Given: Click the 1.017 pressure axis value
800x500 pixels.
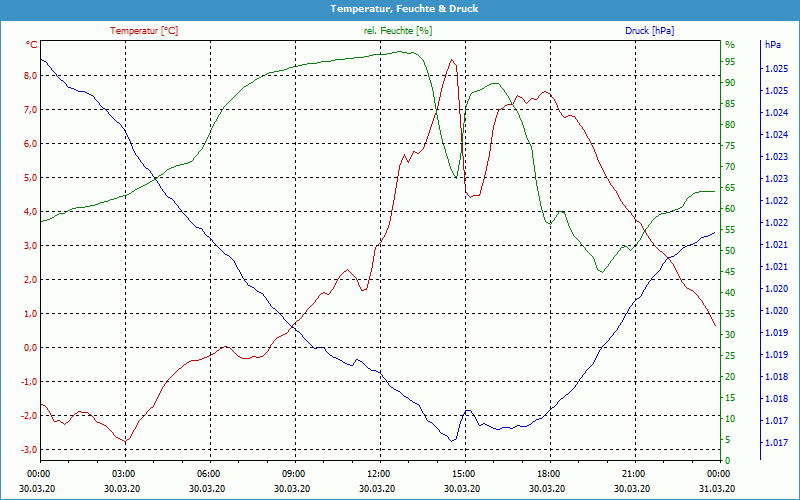Looking at the screenshot, I should click(x=775, y=443).
